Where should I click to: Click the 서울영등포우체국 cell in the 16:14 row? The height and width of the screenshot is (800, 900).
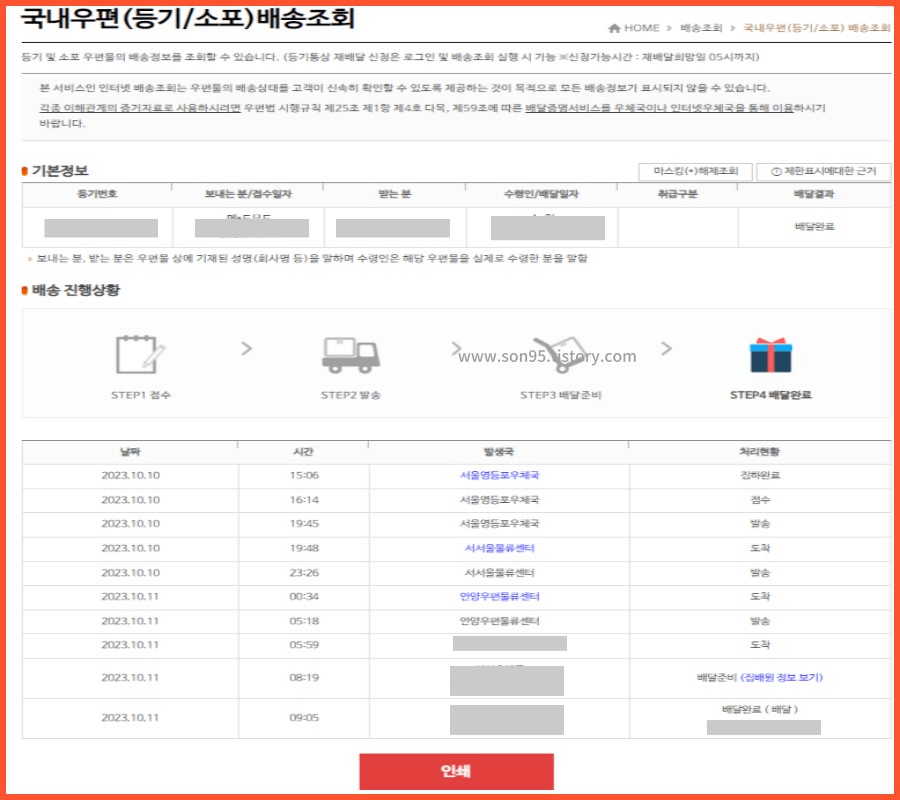pos(499,500)
